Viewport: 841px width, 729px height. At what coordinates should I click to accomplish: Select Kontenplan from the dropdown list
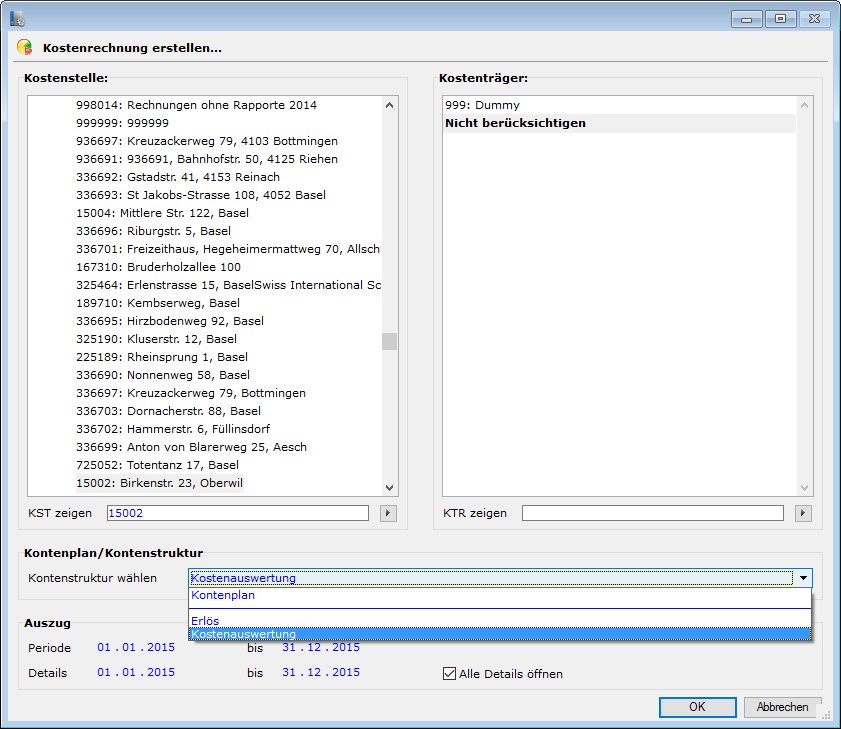[223, 595]
